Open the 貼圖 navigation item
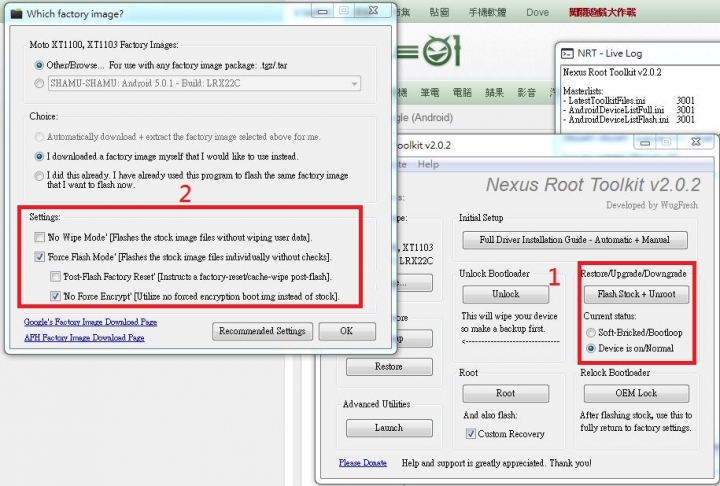The width and height of the screenshot is (720, 486). (439, 12)
